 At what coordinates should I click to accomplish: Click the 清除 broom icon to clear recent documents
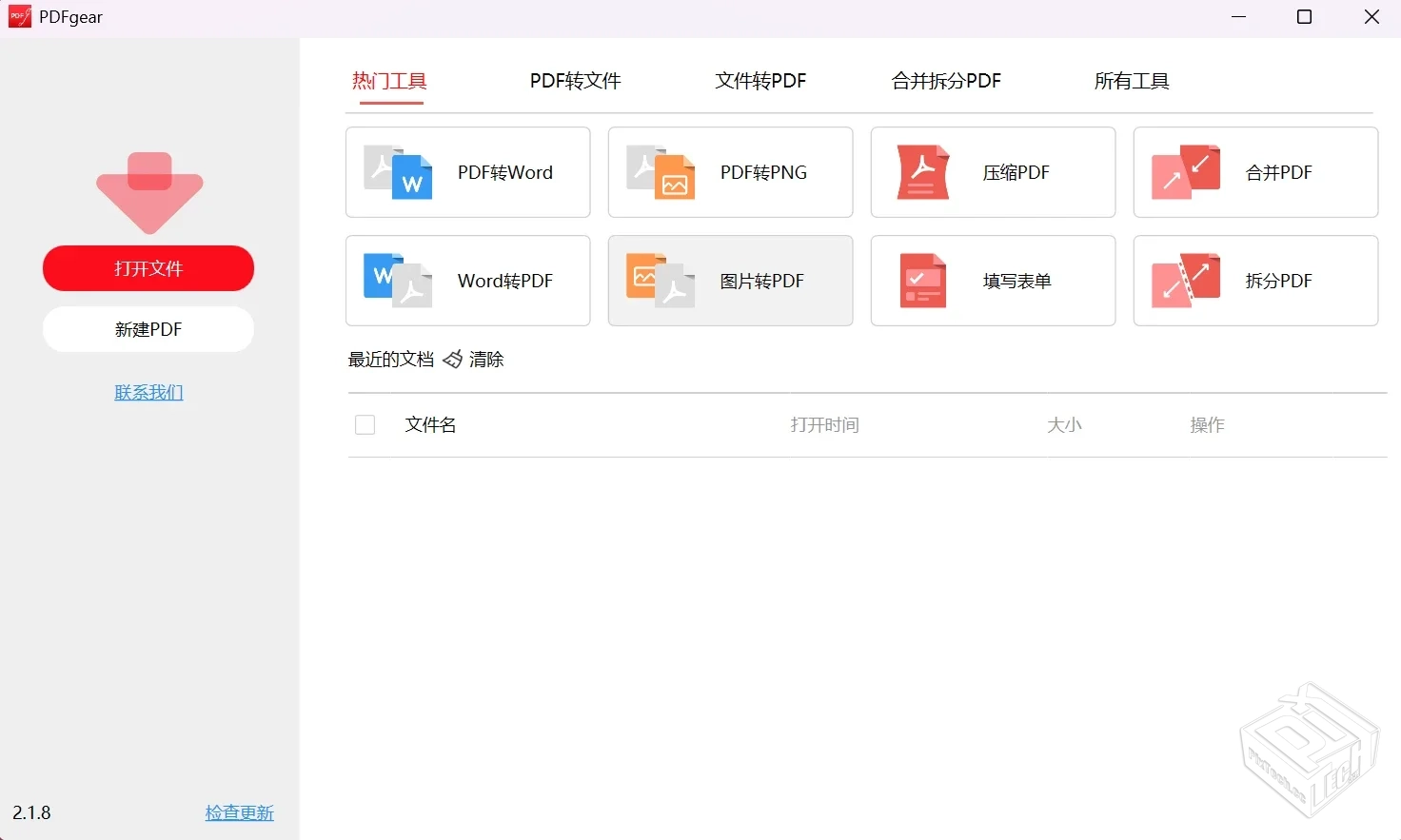point(454,359)
